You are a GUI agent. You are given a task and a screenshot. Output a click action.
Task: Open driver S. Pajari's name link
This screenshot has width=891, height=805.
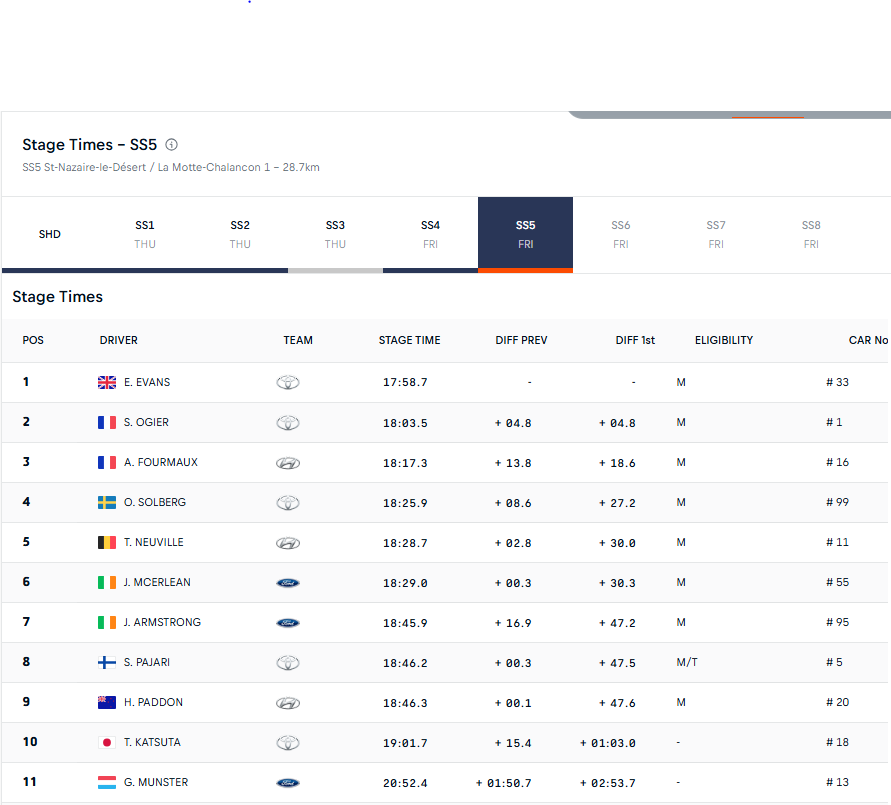[x=147, y=662]
